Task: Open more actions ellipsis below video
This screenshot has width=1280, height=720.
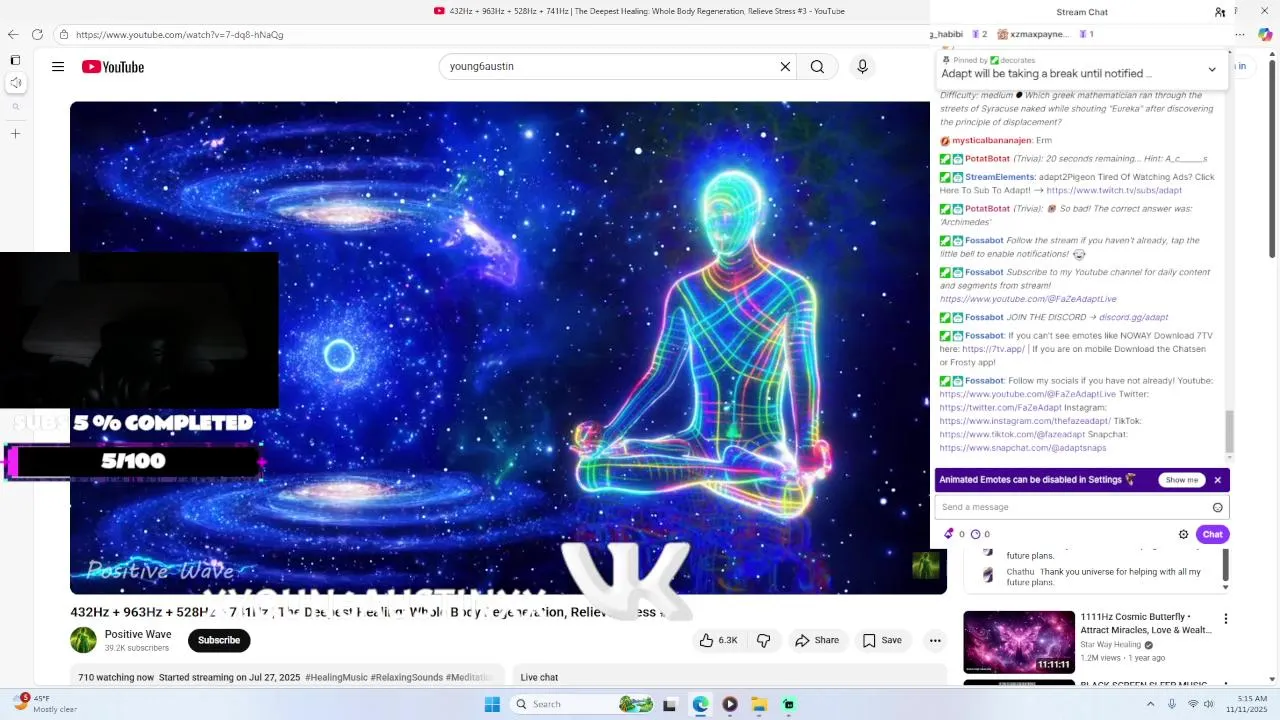Action: [935, 640]
